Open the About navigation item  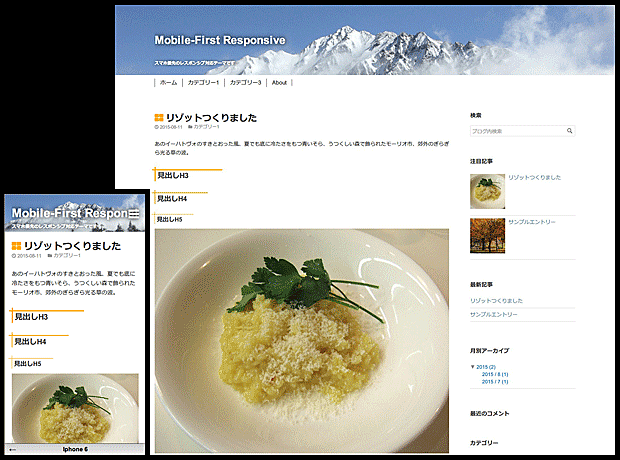coord(279,83)
